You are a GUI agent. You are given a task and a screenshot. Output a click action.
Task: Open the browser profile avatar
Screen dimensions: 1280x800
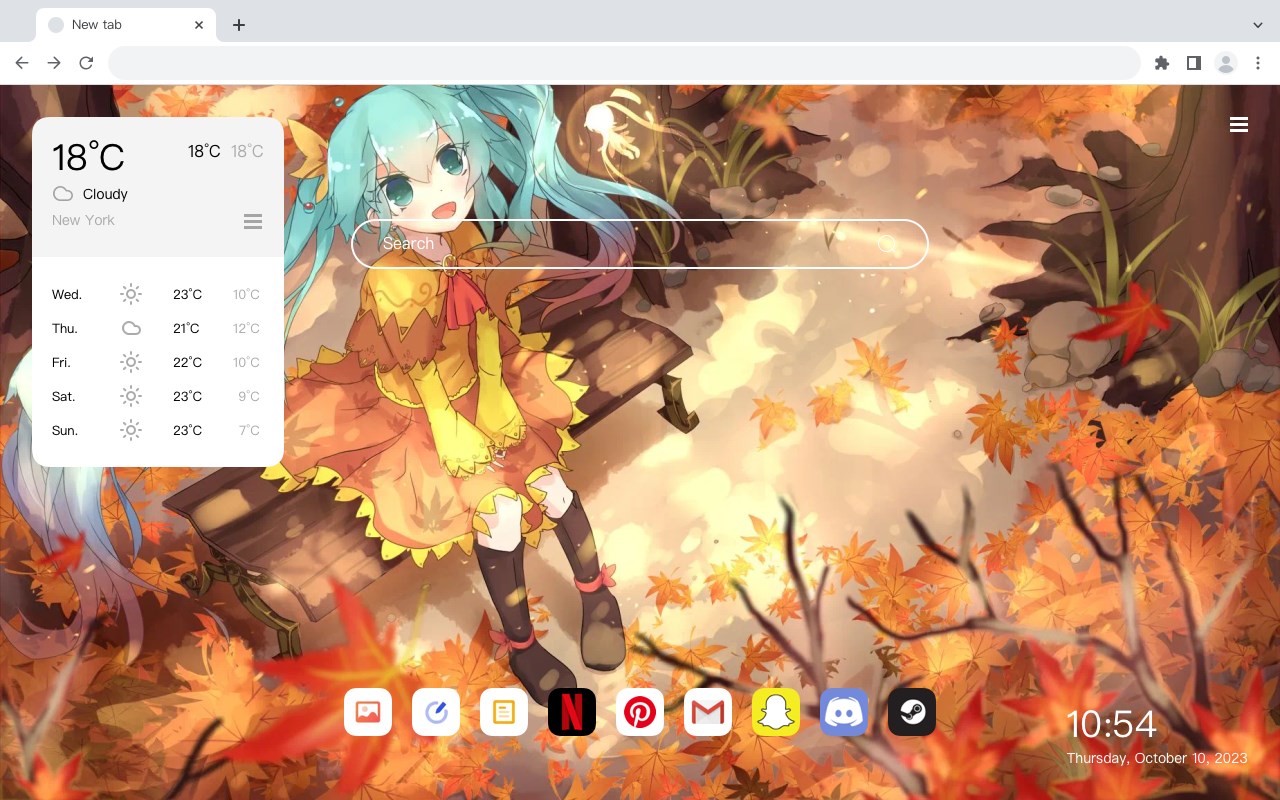[1226, 63]
